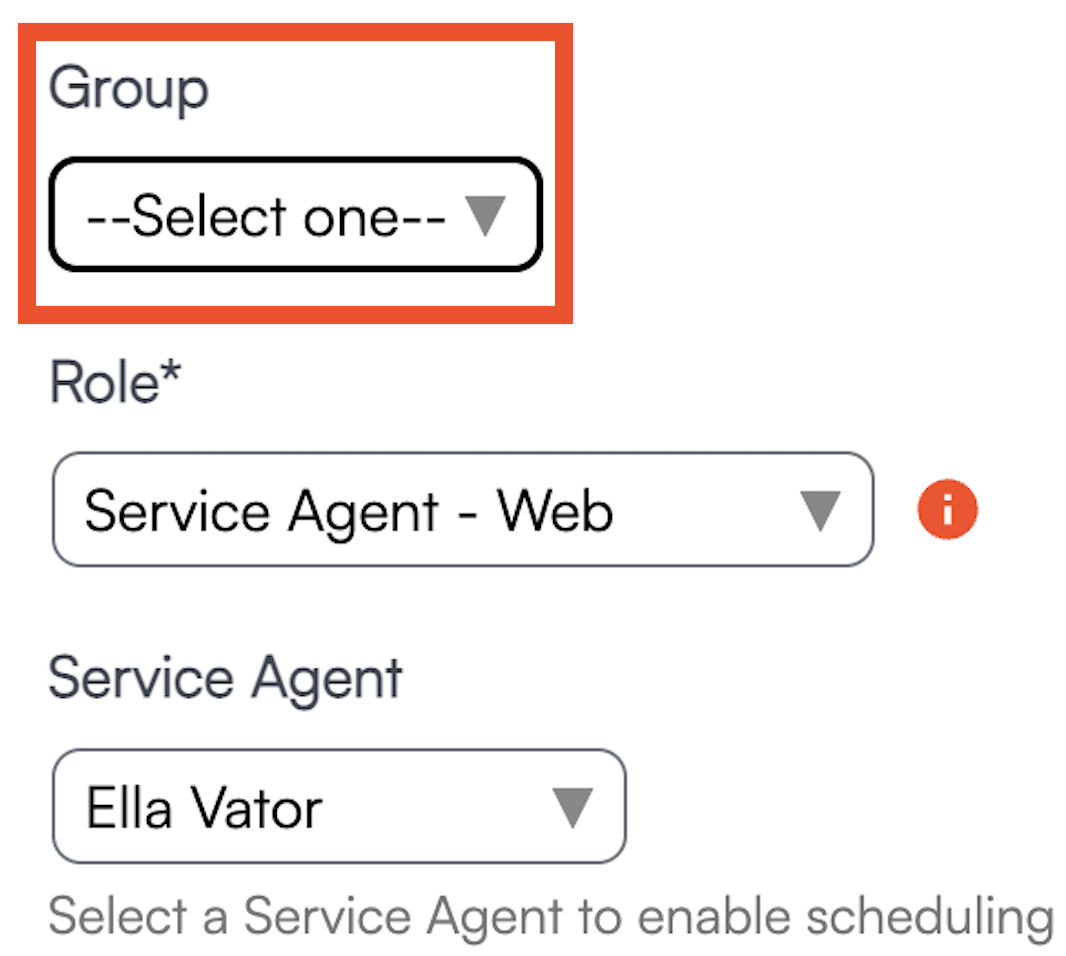Click the Service Agent field label
This screenshot has height=956, width=1066.
tap(225, 678)
